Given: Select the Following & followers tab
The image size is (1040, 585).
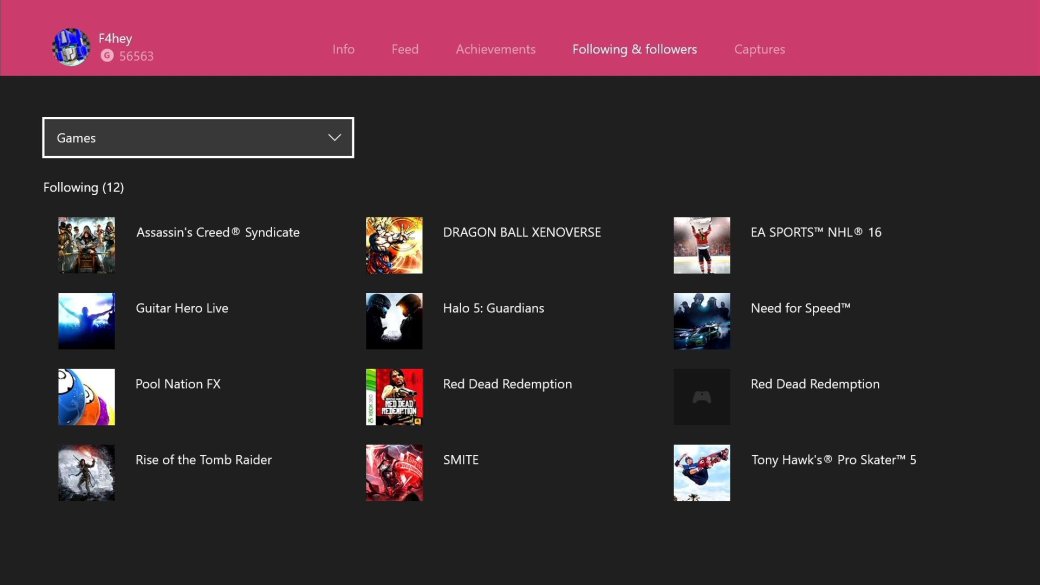Looking at the screenshot, I should pyautogui.click(x=635, y=49).
